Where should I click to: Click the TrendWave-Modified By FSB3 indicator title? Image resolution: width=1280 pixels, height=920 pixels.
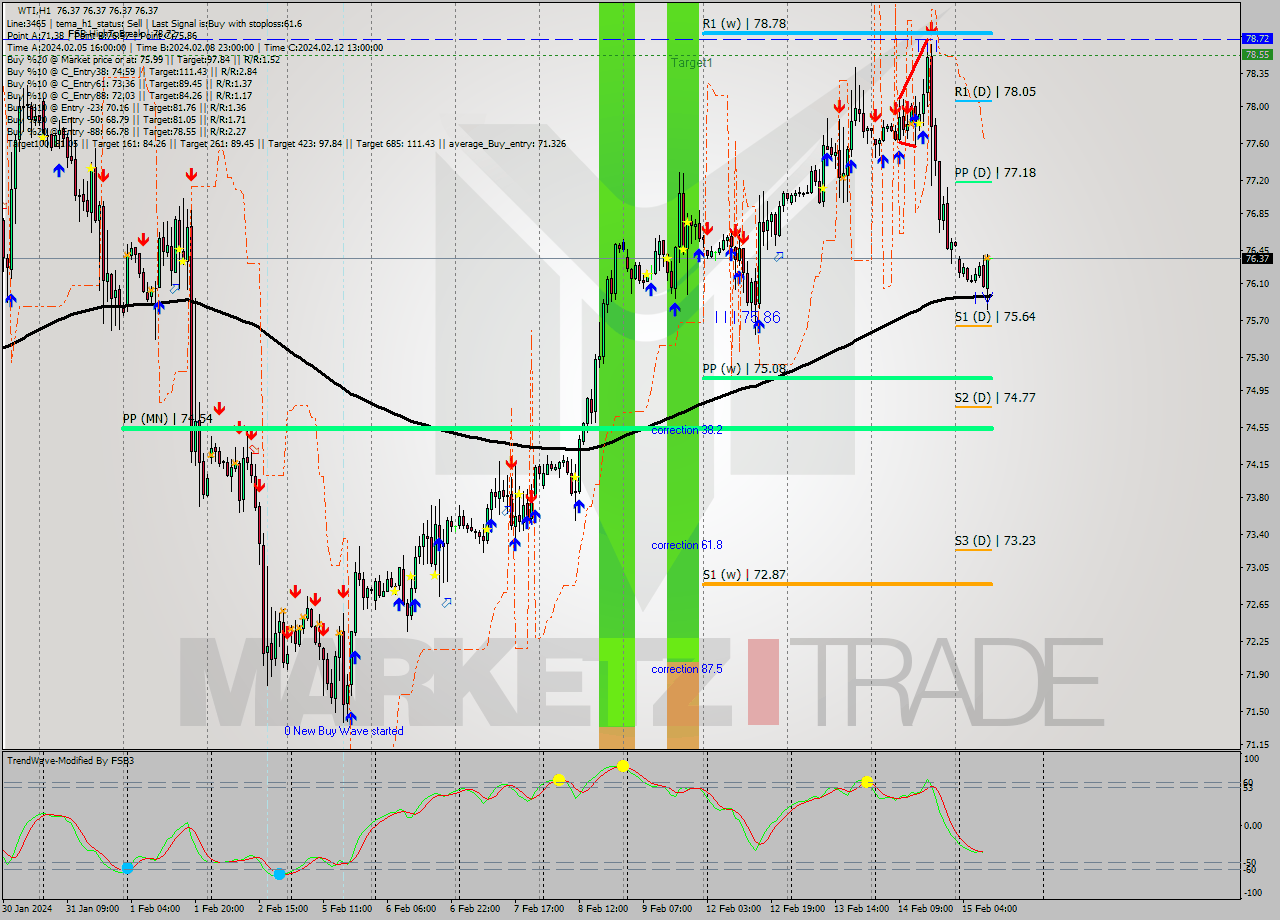tap(71, 761)
